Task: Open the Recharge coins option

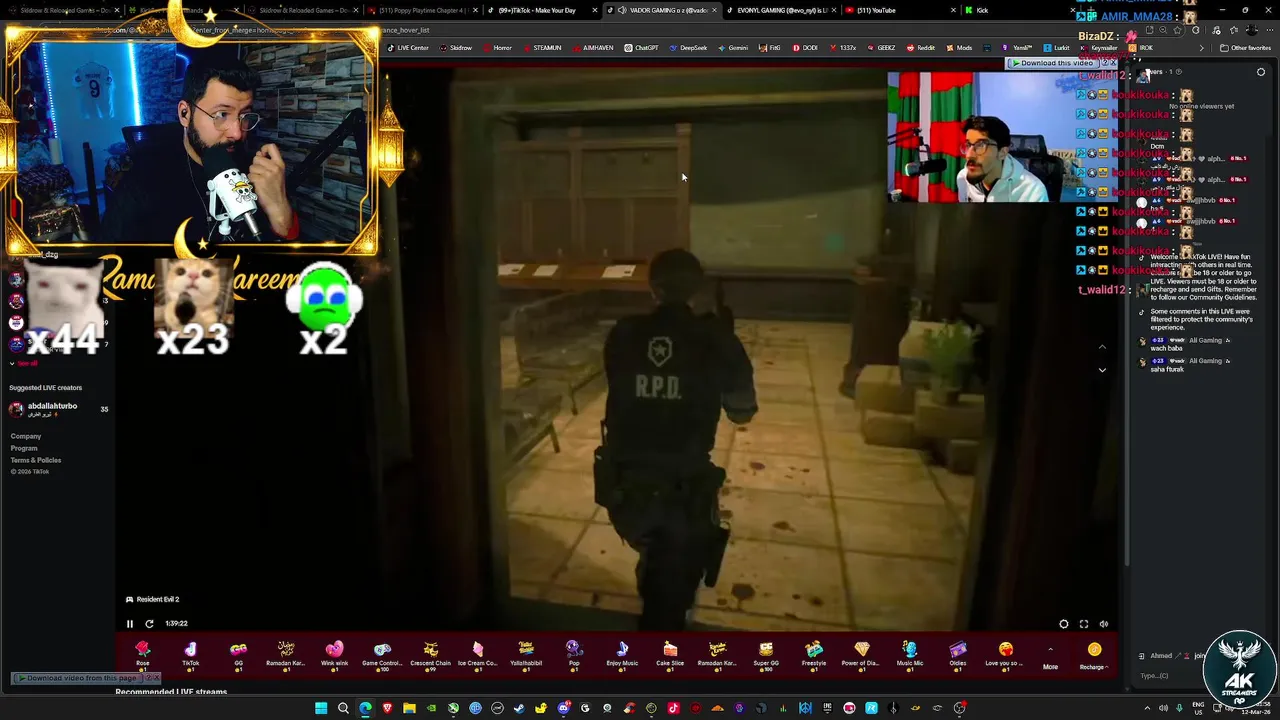Action: [1094, 656]
